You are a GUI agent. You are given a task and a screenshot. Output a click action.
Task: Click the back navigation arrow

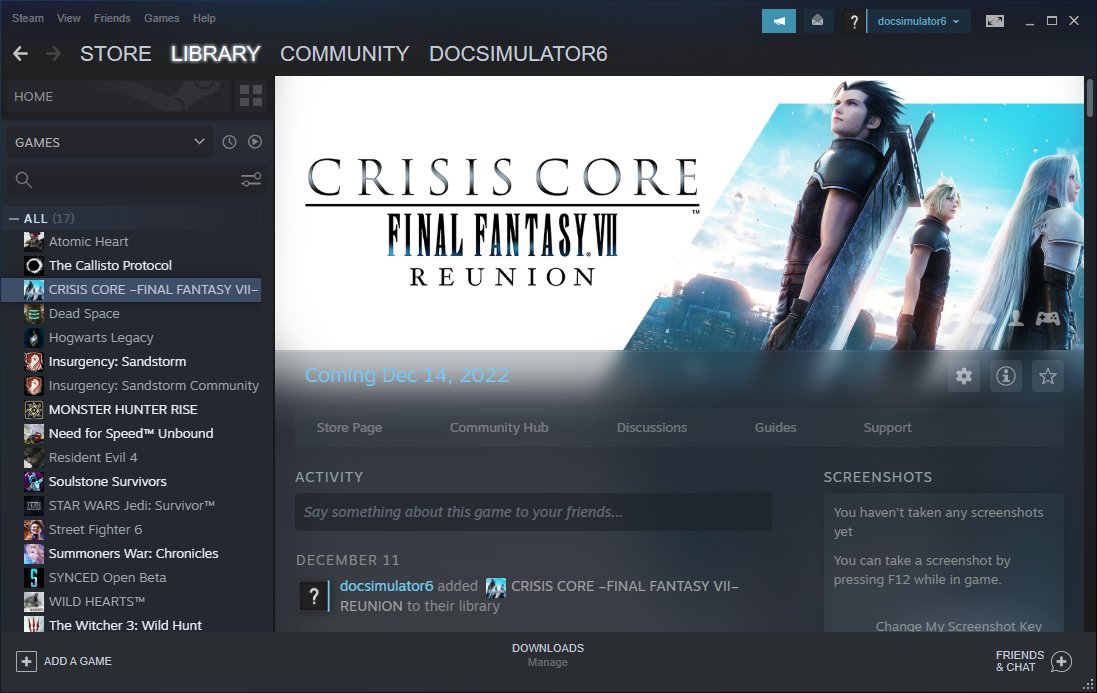tap(20, 54)
